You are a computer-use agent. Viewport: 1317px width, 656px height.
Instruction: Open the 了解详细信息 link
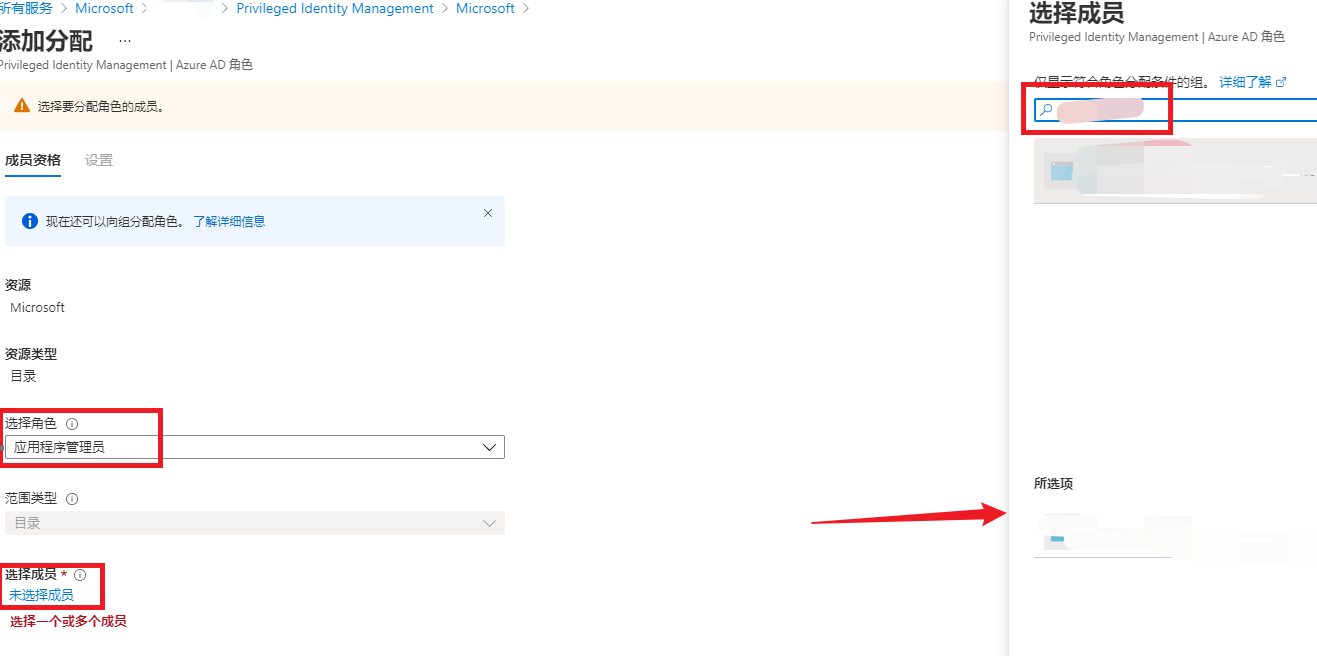tap(229, 221)
